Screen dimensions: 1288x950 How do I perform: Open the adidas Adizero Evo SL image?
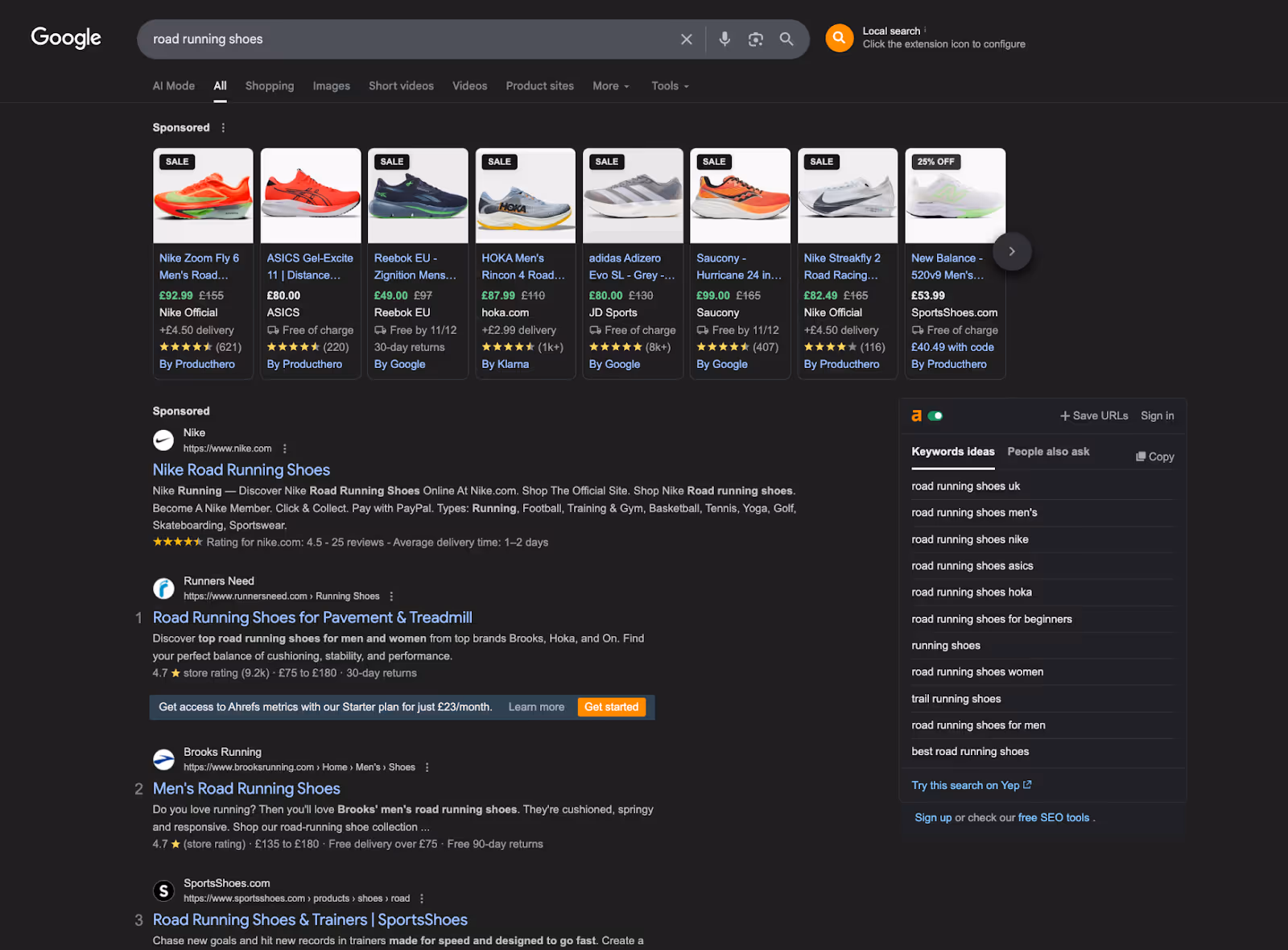tap(633, 196)
